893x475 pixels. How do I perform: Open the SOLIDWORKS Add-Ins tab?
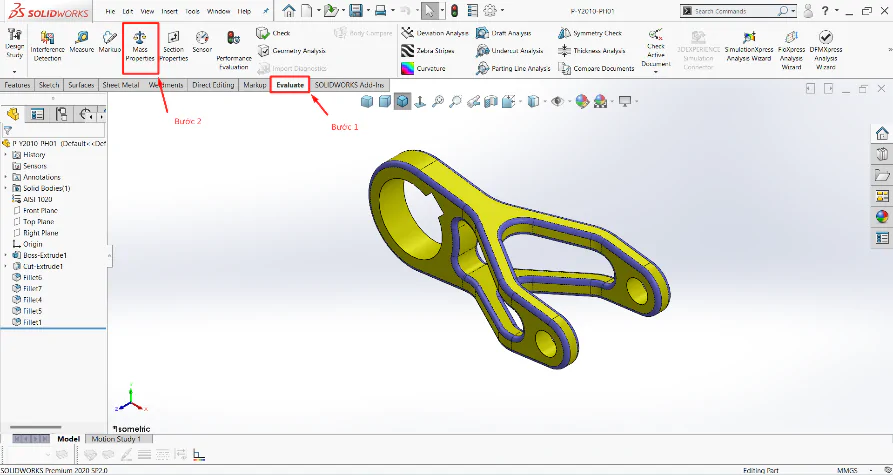click(350, 85)
